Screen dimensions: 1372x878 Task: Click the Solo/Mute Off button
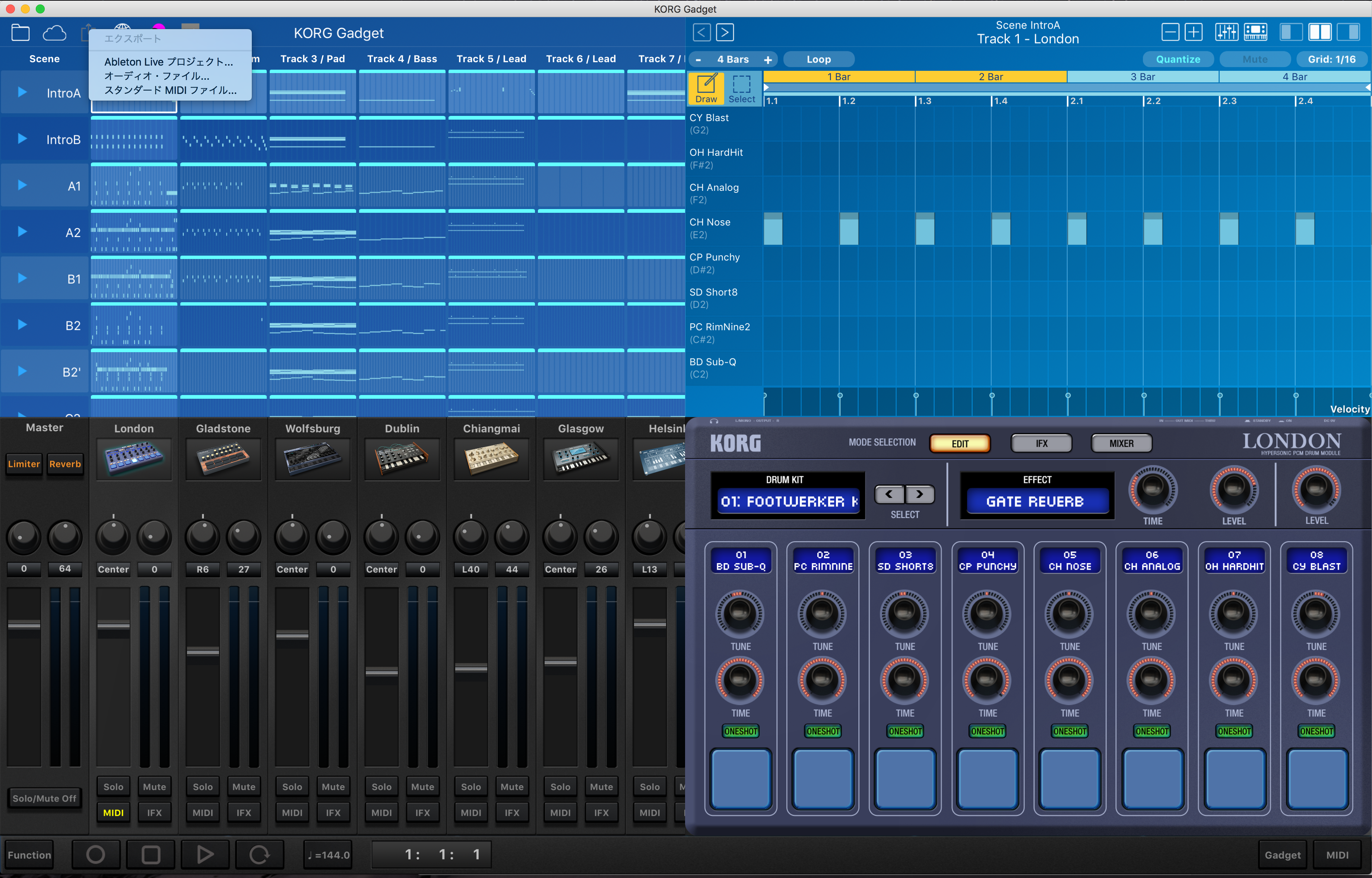tap(44, 799)
